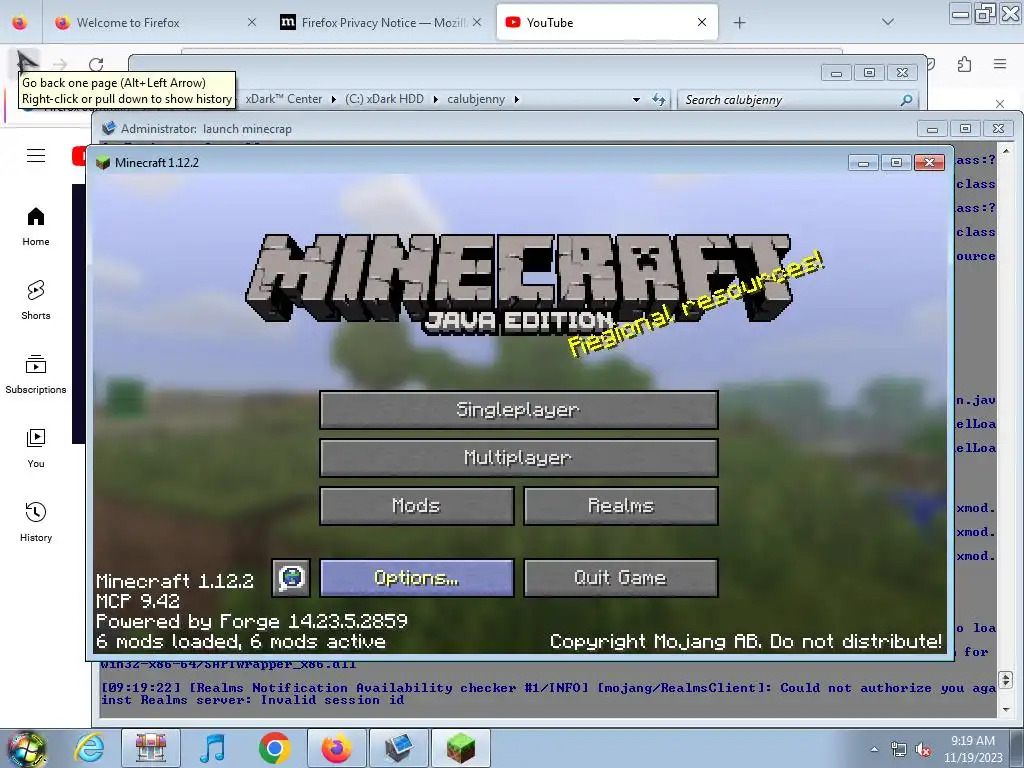This screenshot has height=768, width=1024.
Task: Expand the arrow after (C:) xDark HDD
Action: pyautogui.click(x=436, y=100)
